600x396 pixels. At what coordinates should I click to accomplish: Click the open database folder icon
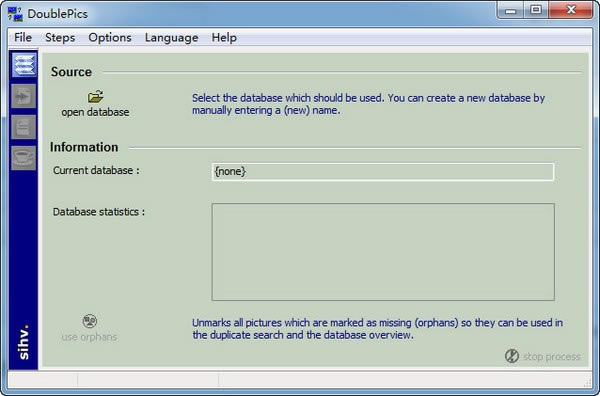coord(95,96)
